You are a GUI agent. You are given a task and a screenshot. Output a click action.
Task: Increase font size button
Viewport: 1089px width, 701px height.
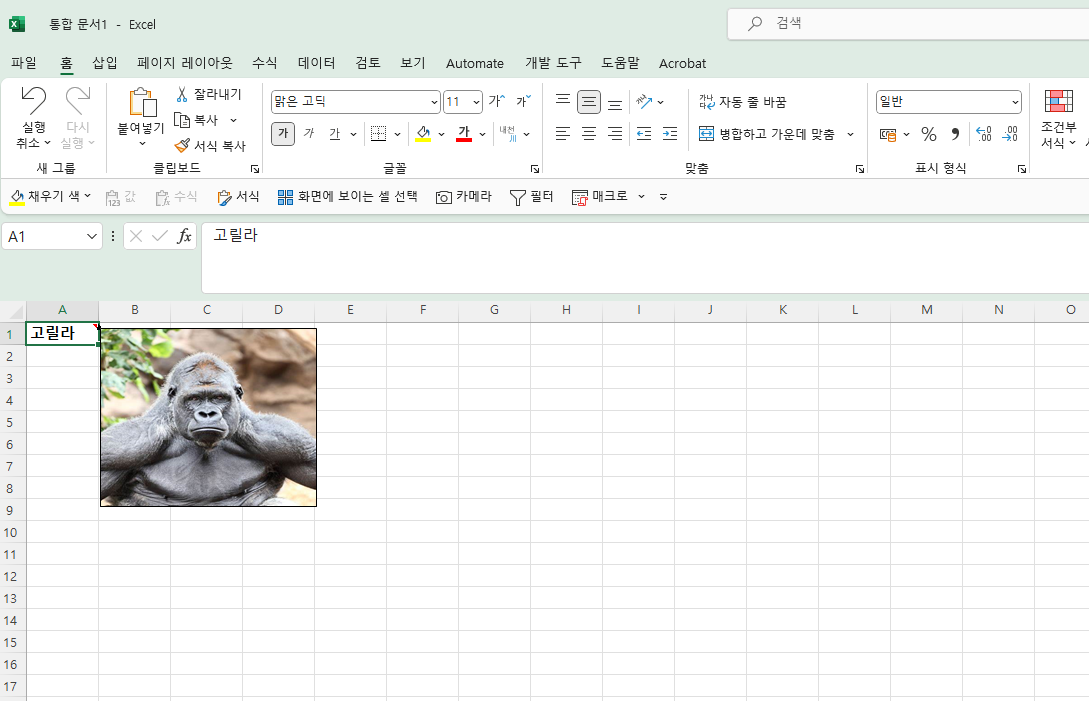(497, 101)
